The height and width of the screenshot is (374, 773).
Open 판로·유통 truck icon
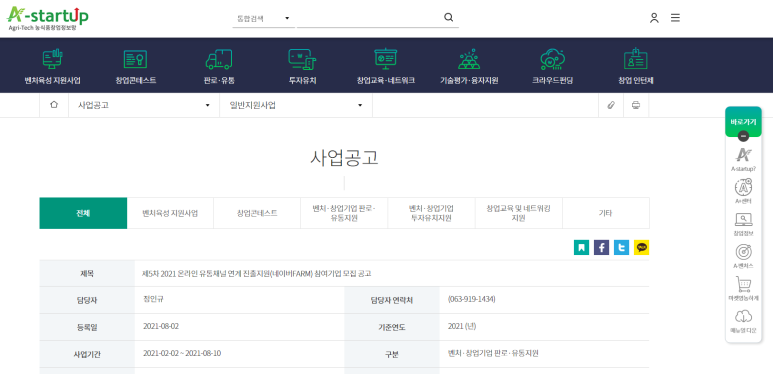tap(218, 60)
